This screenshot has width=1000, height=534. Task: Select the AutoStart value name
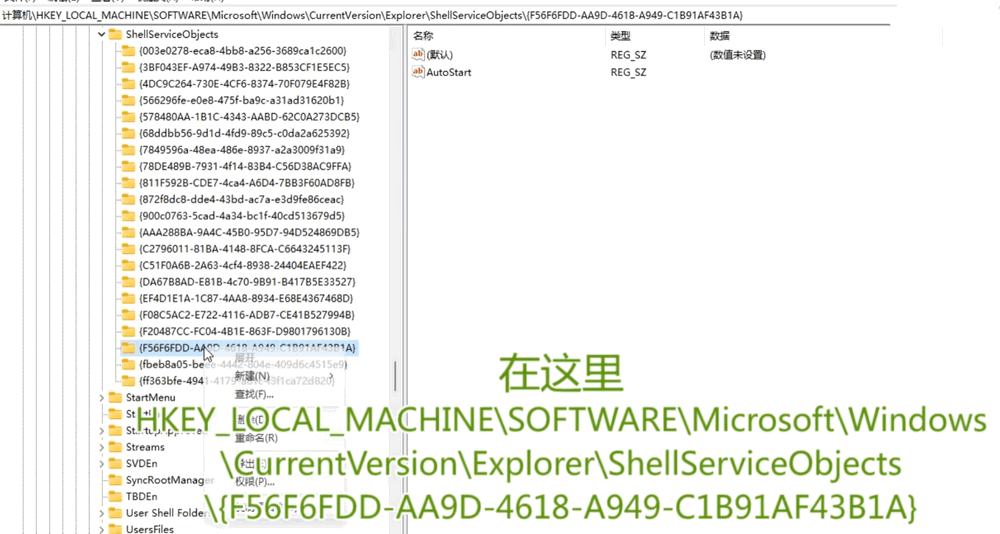coord(449,73)
